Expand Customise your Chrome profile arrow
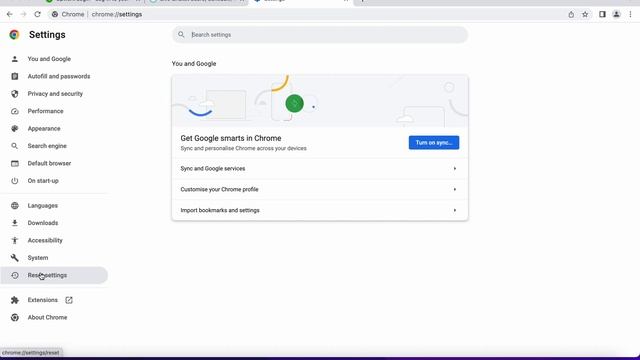Image resolution: width=640 pixels, height=360 pixels. point(455,189)
